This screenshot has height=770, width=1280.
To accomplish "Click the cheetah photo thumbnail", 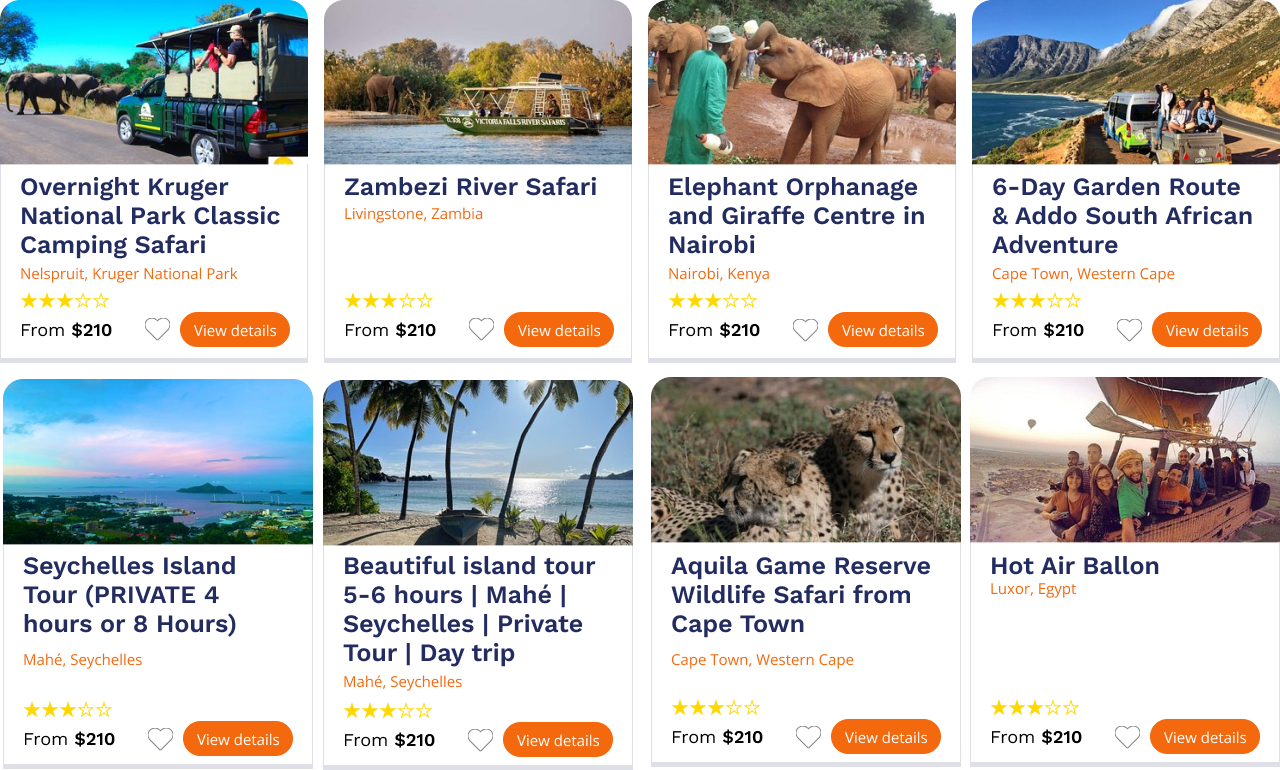I will tap(805, 460).
